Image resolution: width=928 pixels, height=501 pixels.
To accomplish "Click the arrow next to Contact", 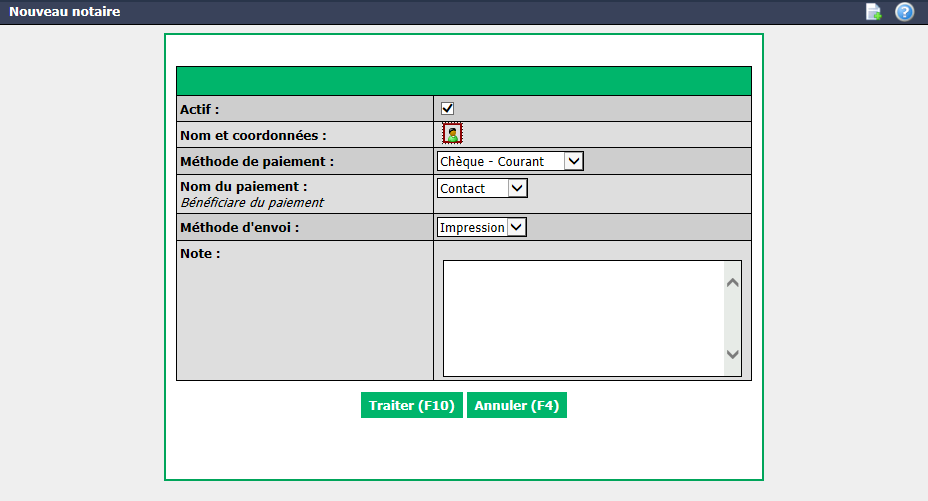I will [x=517, y=188].
